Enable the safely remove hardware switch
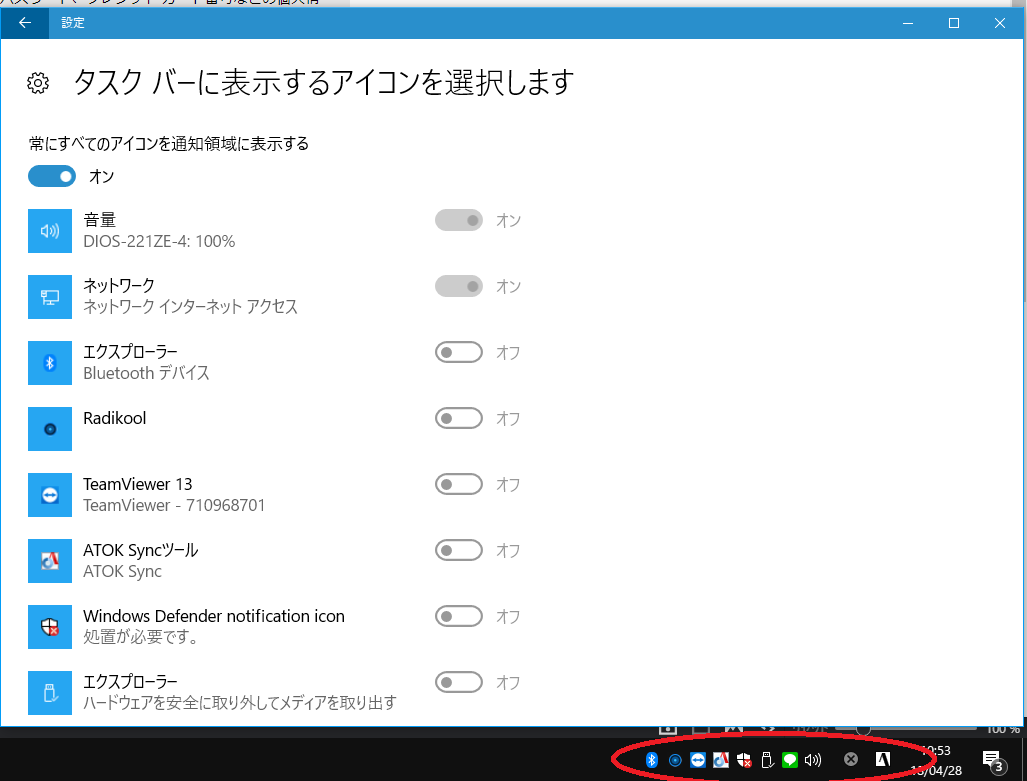 click(x=458, y=683)
